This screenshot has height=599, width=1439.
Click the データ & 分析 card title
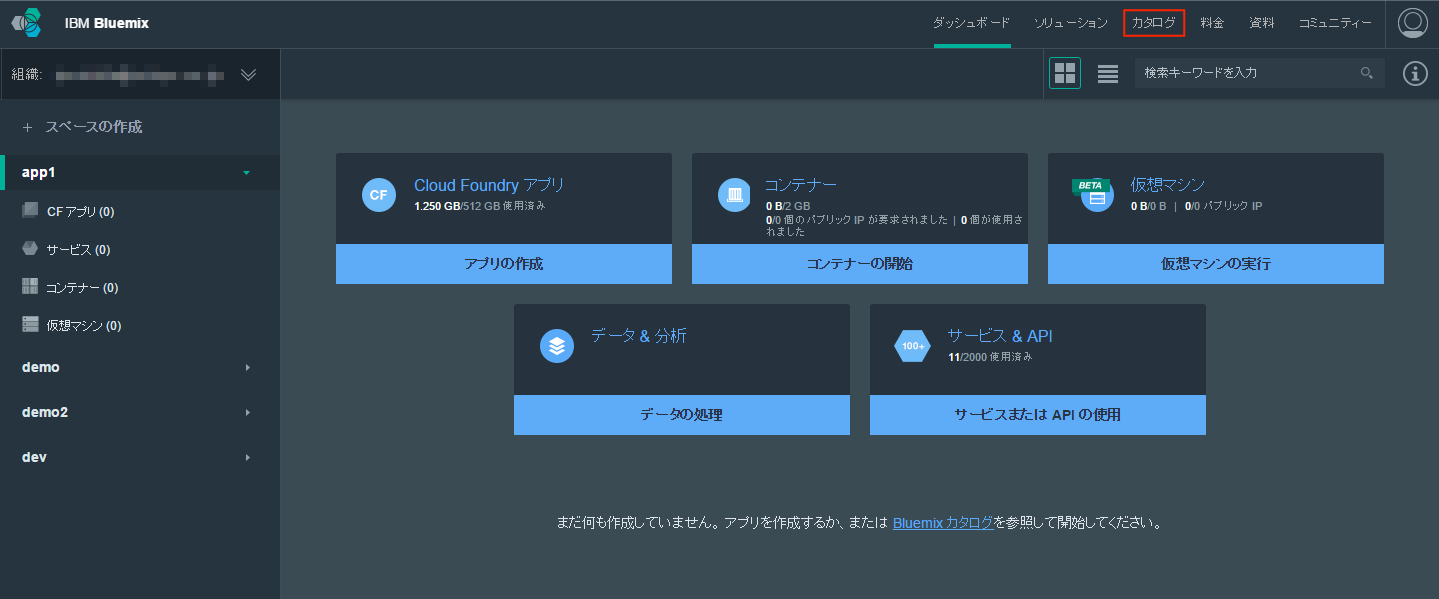[639, 336]
